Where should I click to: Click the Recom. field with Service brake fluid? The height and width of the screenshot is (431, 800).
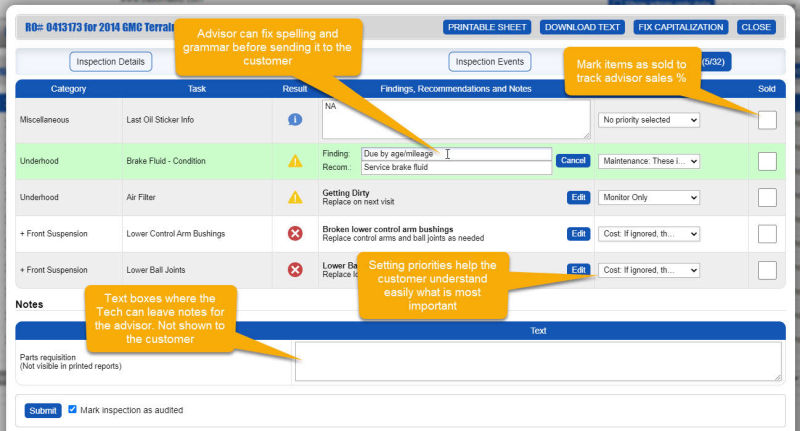point(456,168)
